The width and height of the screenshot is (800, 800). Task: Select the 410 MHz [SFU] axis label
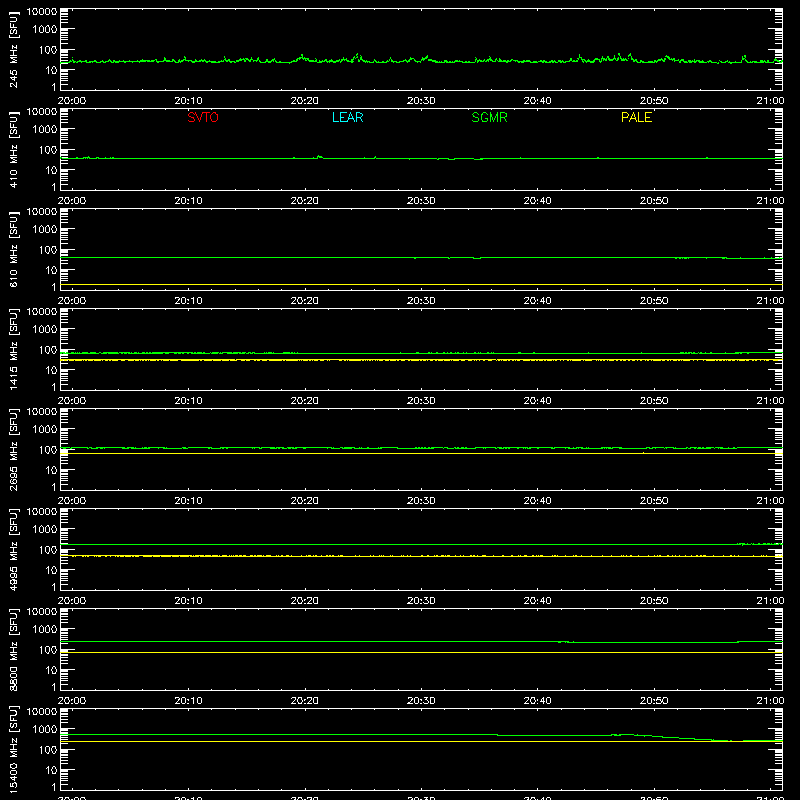(x=13, y=149)
